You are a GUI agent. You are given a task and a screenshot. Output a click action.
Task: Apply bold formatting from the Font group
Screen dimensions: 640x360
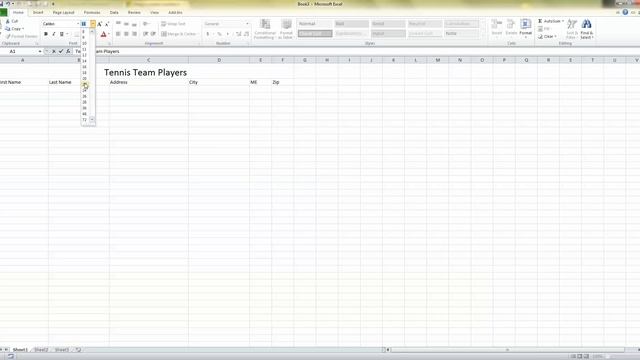point(46,34)
